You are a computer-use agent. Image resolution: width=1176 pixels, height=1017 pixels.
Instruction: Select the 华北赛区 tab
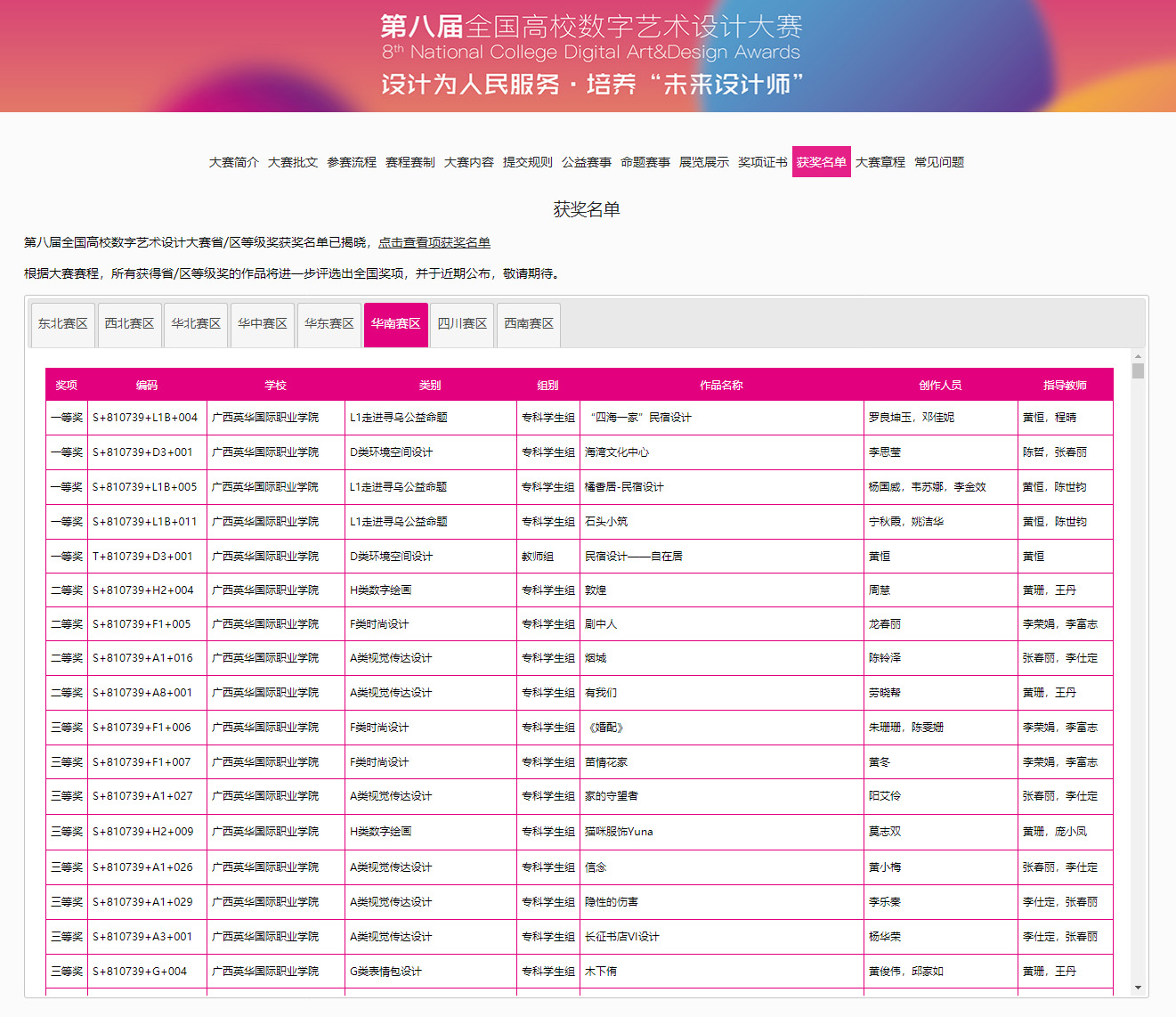tap(196, 324)
